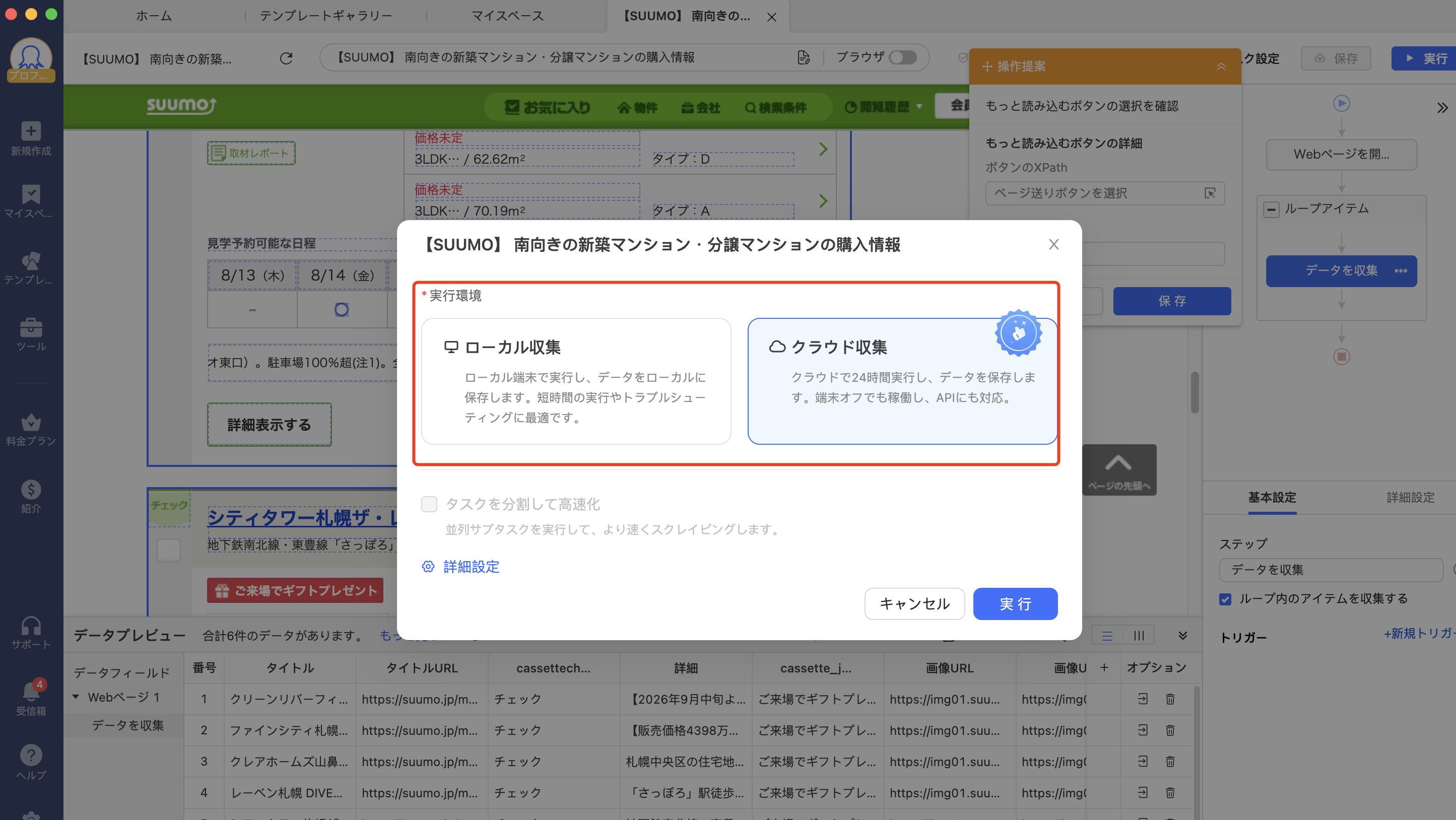The width and height of the screenshot is (1456, 820).
Task: Click the document icon in URL bar
Action: click(803, 57)
